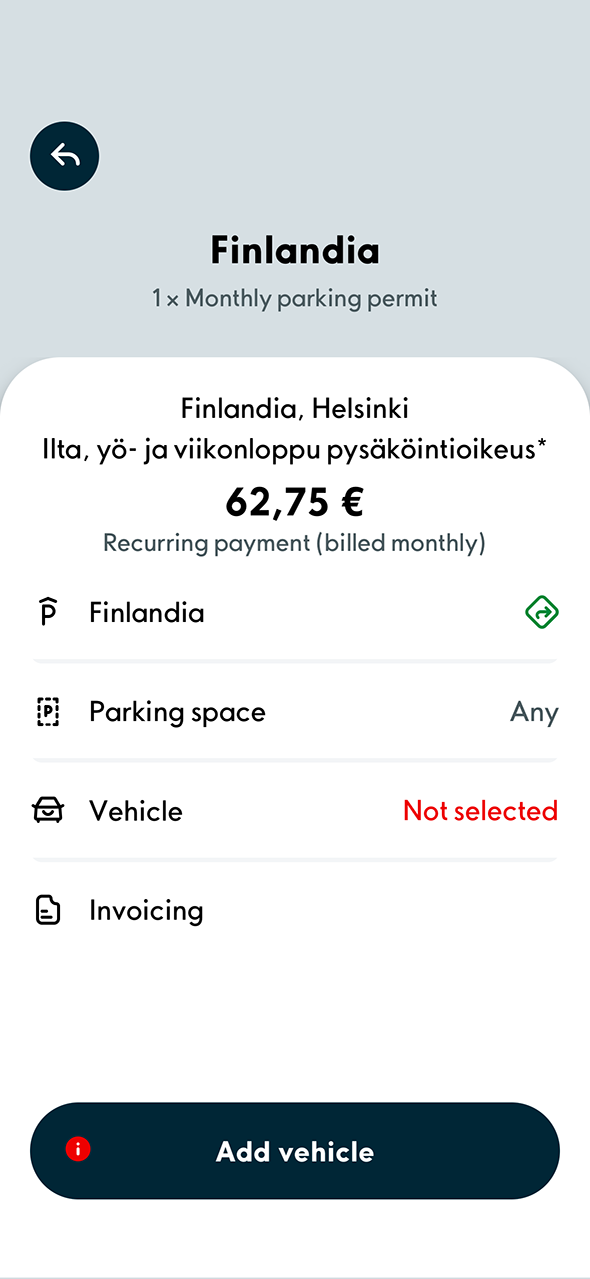This screenshot has width=590, height=1279.
Task: Click the 62,75 € price text
Action: coord(295,502)
